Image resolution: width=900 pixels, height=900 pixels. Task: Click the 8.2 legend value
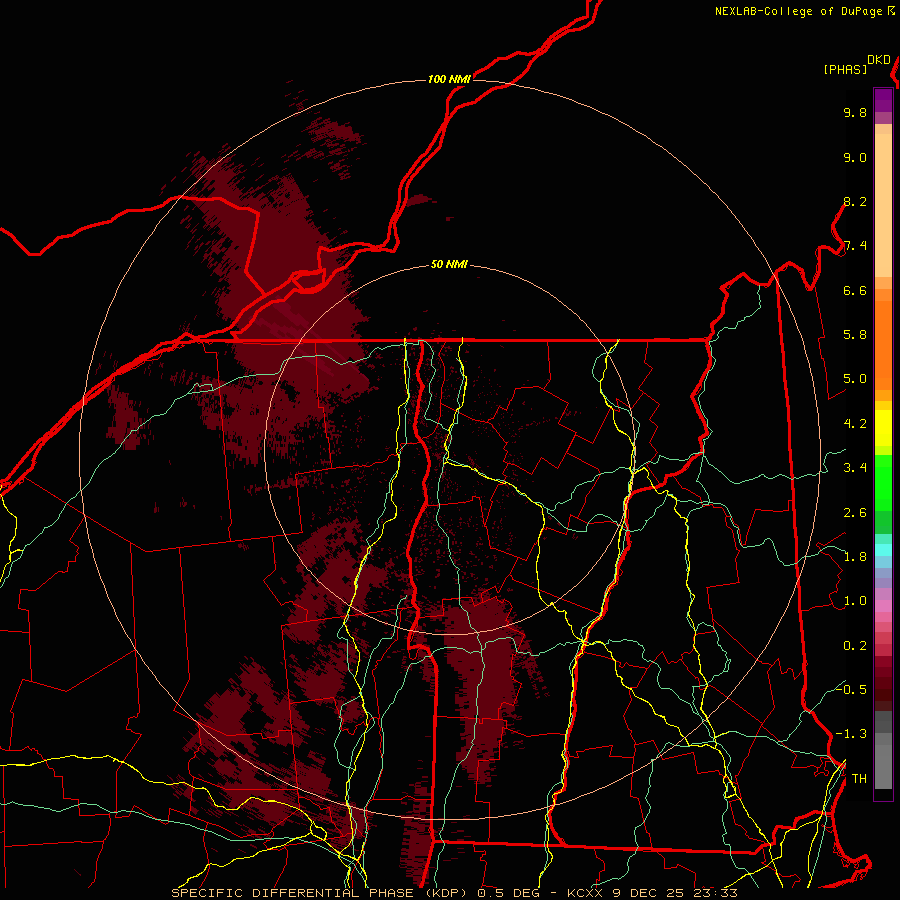(855, 202)
